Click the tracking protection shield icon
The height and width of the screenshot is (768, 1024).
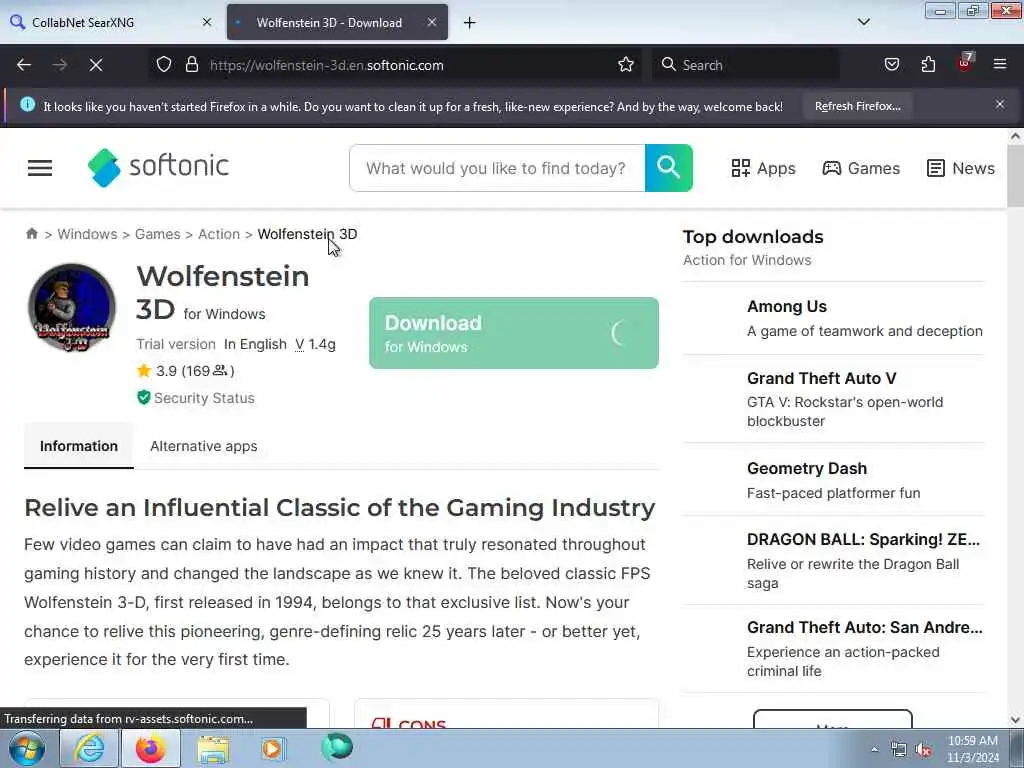[x=164, y=65]
